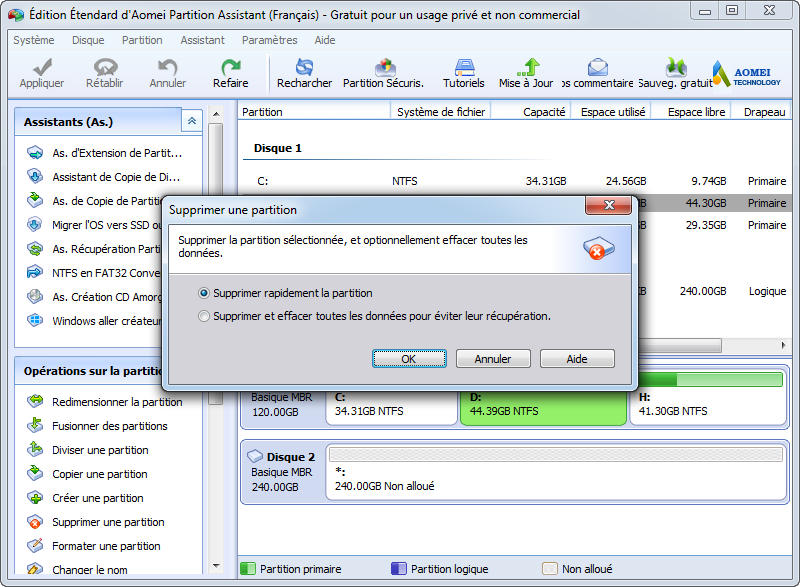Sort by Espace libre column header
This screenshot has height=587, width=800.
pos(691,112)
